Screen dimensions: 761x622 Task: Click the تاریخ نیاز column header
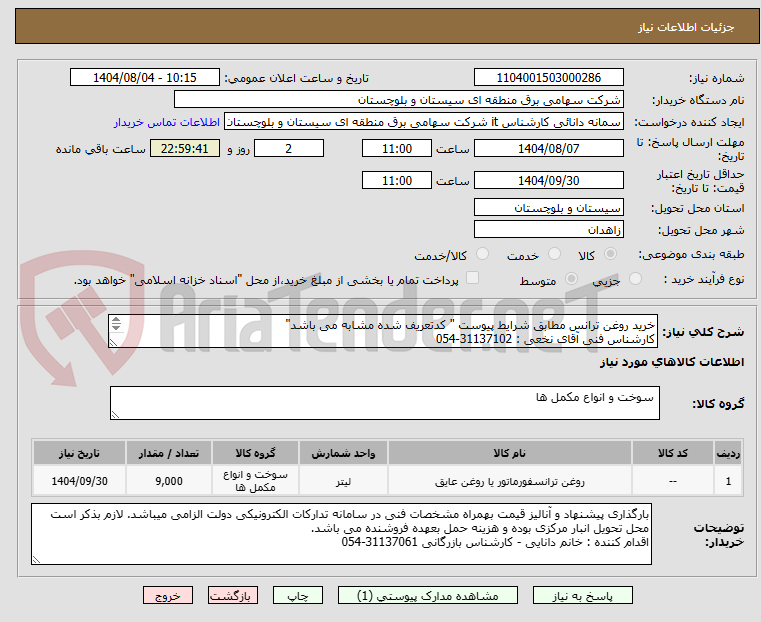coord(80,453)
